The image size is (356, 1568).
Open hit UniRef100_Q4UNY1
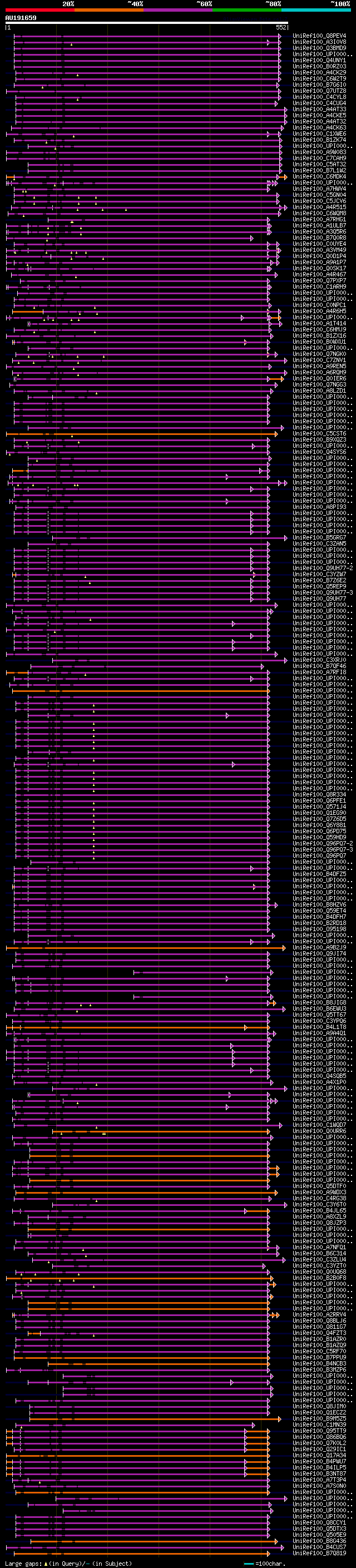pos(319,60)
